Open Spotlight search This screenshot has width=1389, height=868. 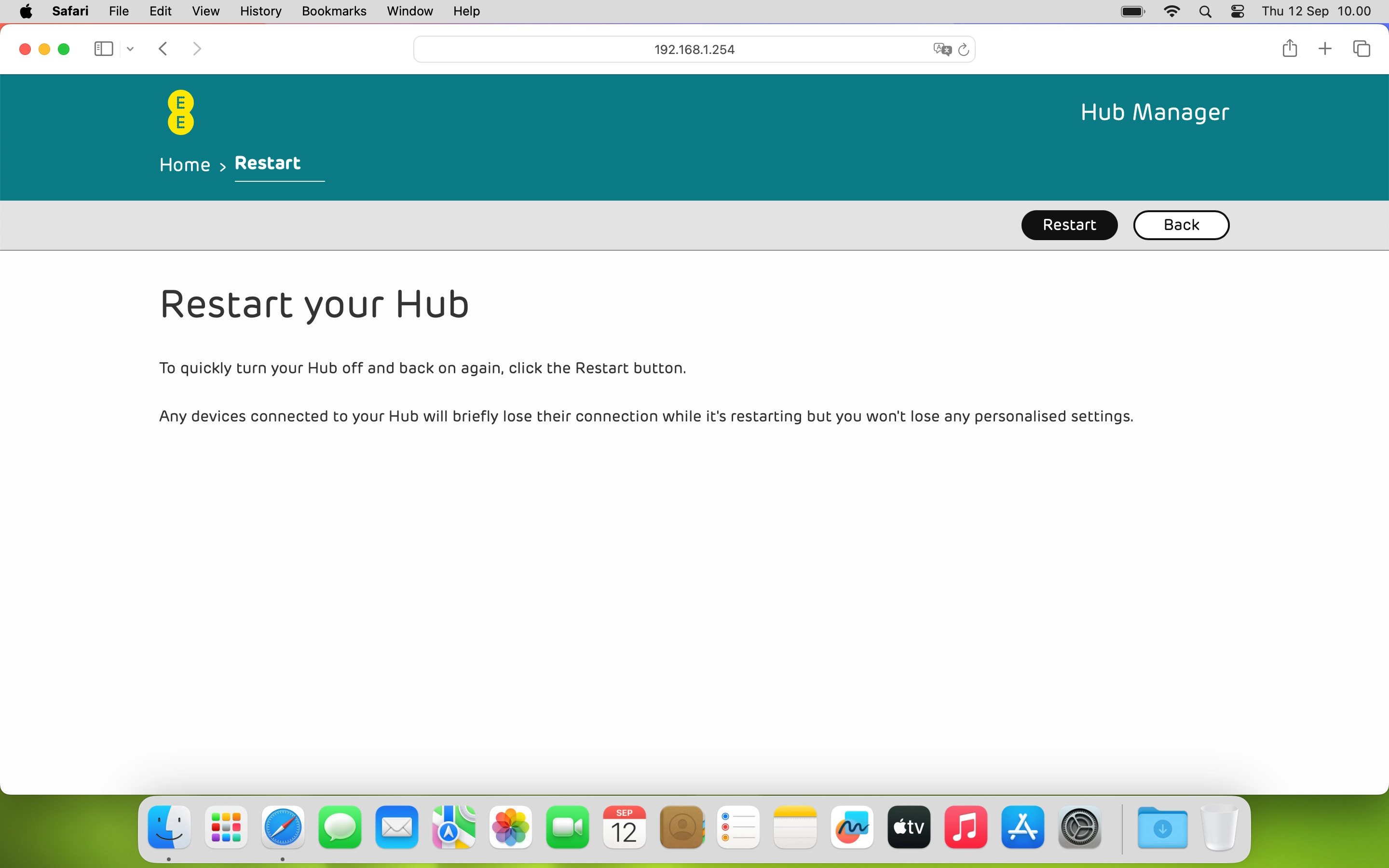coord(1205,11)
